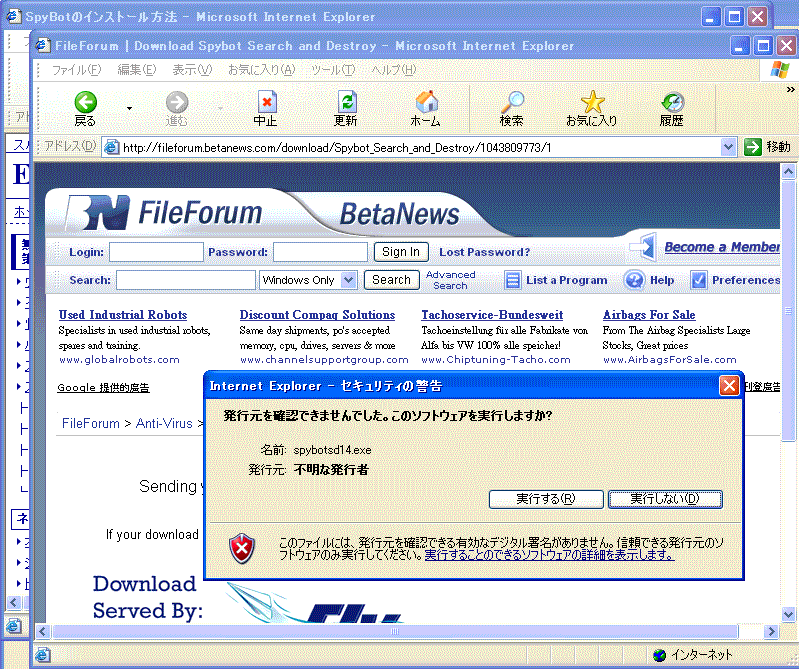Click the 実行する(R) run button
Image resolution: width=799 pixels, height=669 pixels.
click(546, 499)
